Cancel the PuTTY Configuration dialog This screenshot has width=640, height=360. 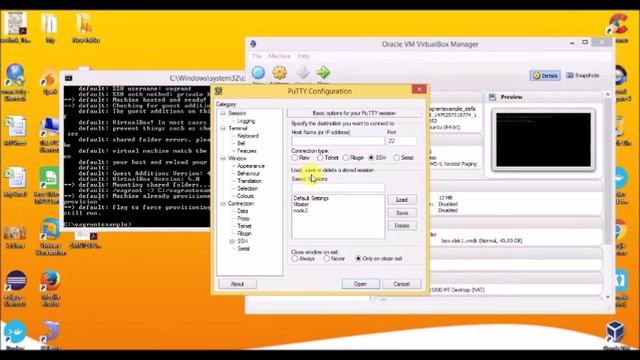click(401, 284)
